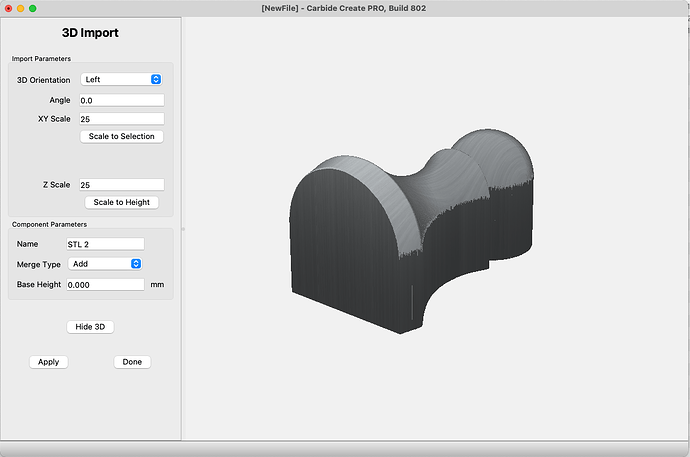Hide the 3D preview with Hide 3D
Viewport: 690px width, 457px height.
[x=91, y=327]
